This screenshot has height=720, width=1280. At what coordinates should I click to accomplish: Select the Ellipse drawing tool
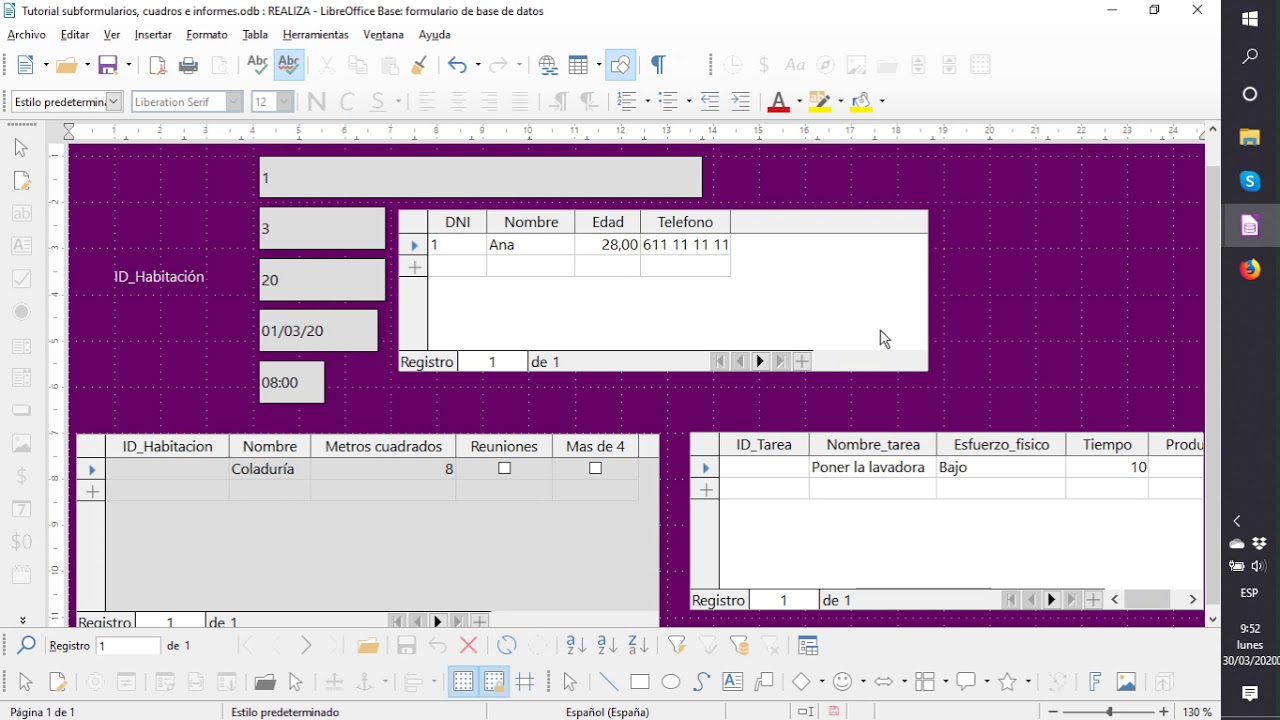tap(671, 682)
